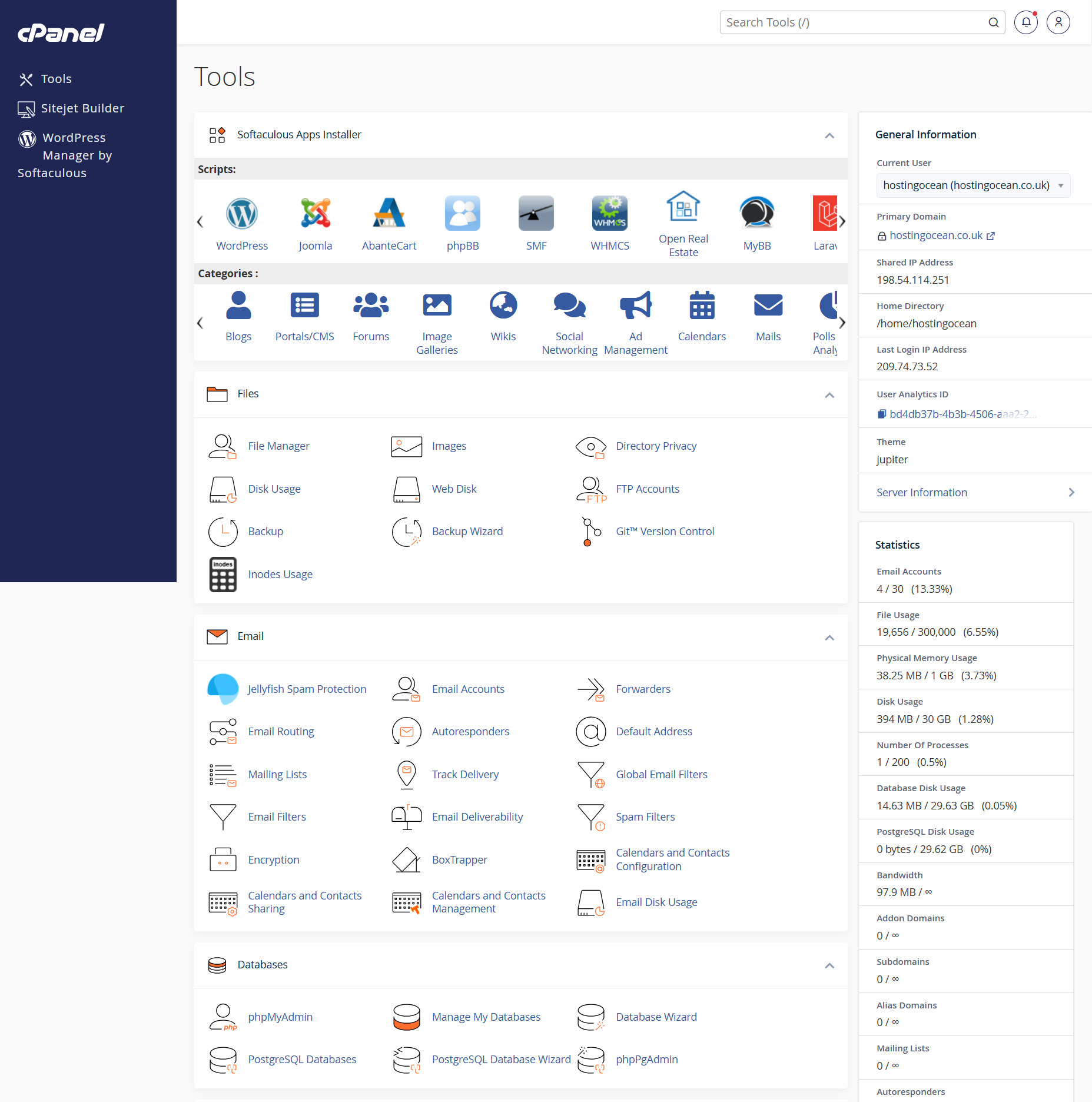Open the user account icon
The width and height of the screenshot is (1092, 1102).
1058,22
